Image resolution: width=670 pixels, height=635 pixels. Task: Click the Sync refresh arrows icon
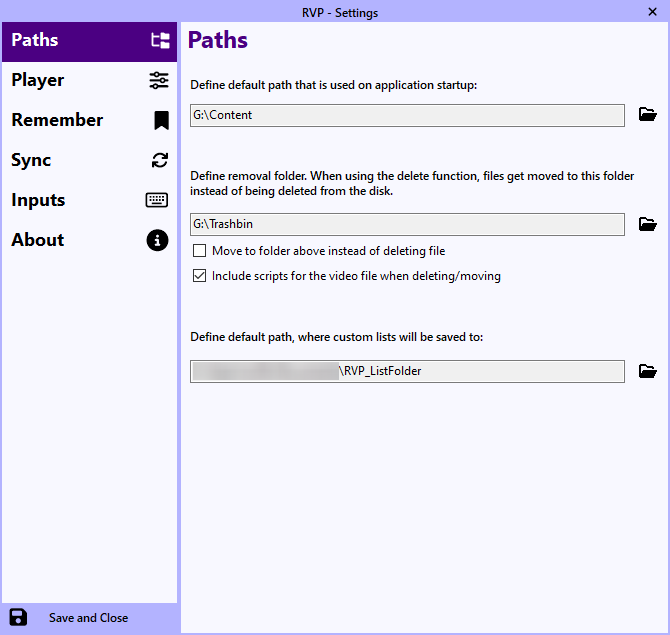pos(159,160)
